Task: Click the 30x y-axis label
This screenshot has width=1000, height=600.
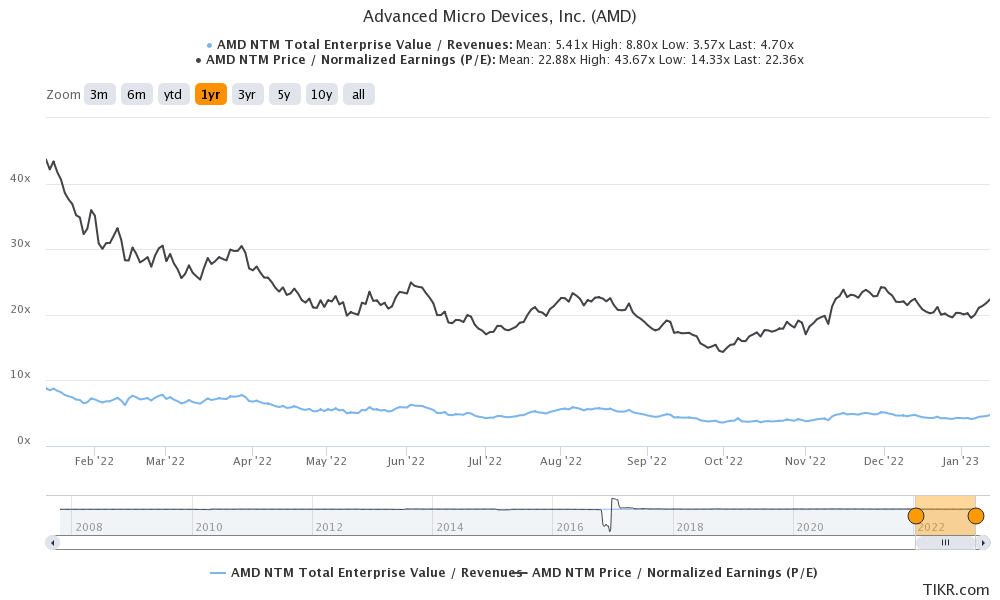Action: tap(20, 244)
